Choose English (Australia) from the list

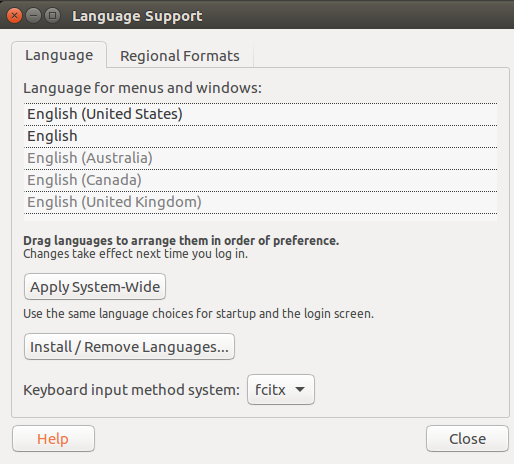pos(260,158)
